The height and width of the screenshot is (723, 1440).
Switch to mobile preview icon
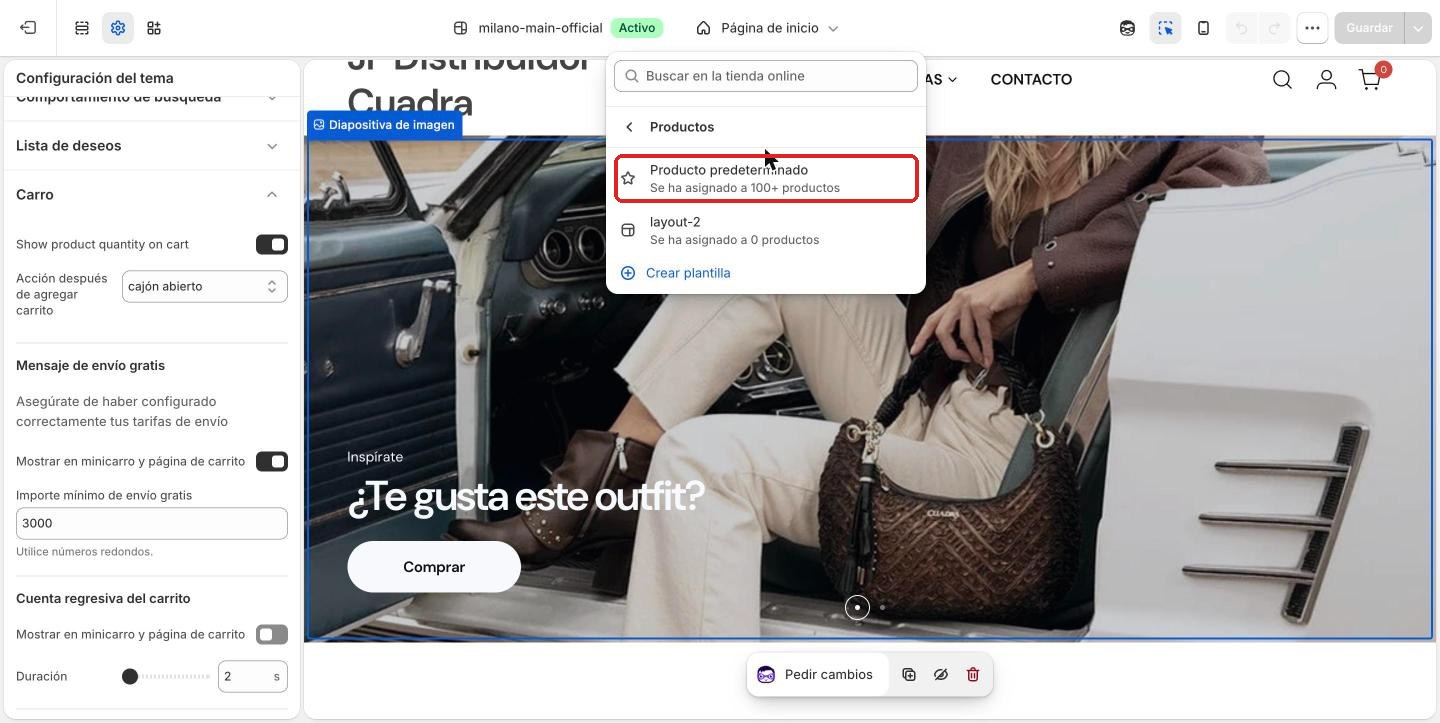click(x=1204, y=28)
